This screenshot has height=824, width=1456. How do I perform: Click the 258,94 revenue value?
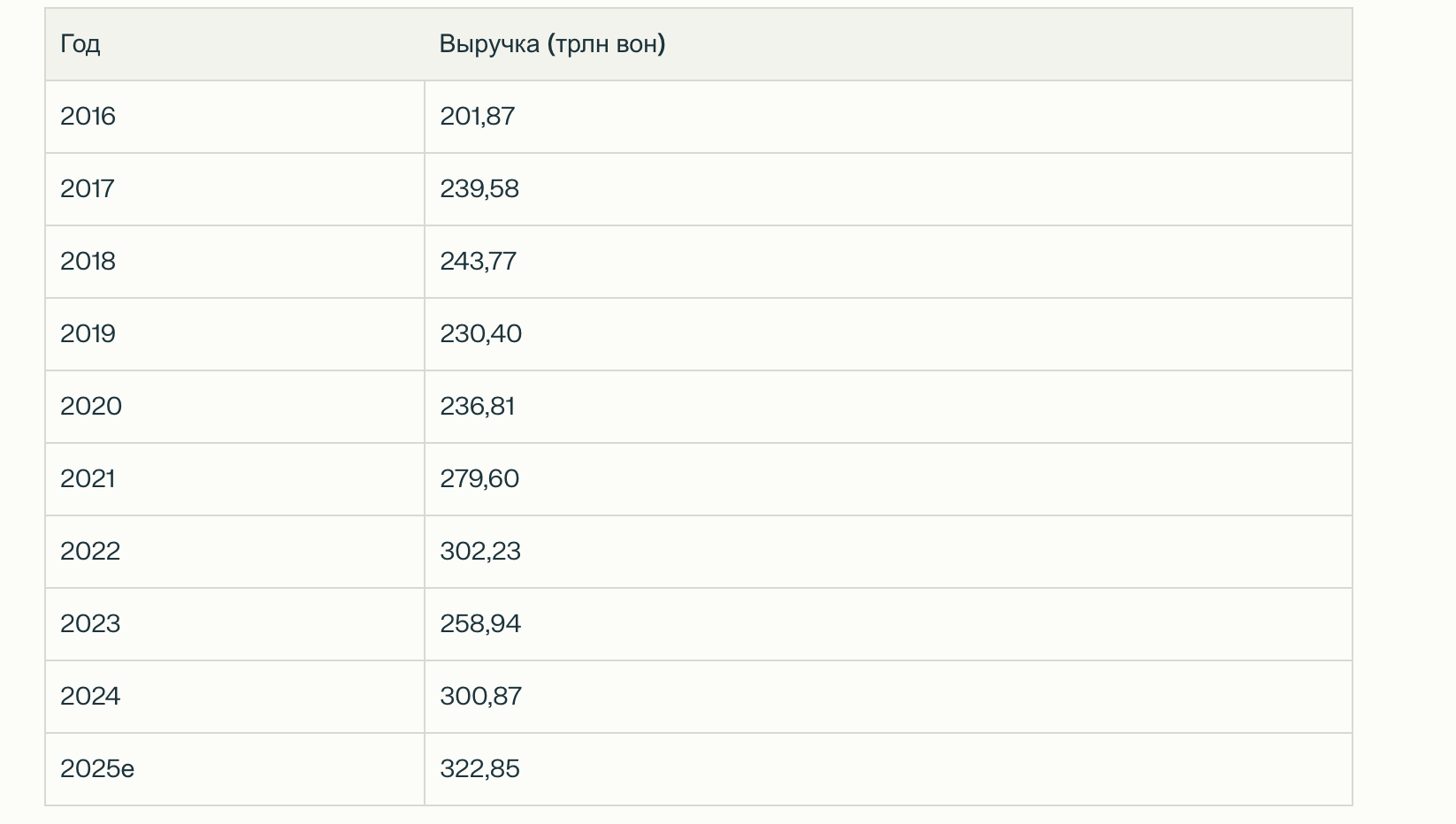tap(480, 624)
